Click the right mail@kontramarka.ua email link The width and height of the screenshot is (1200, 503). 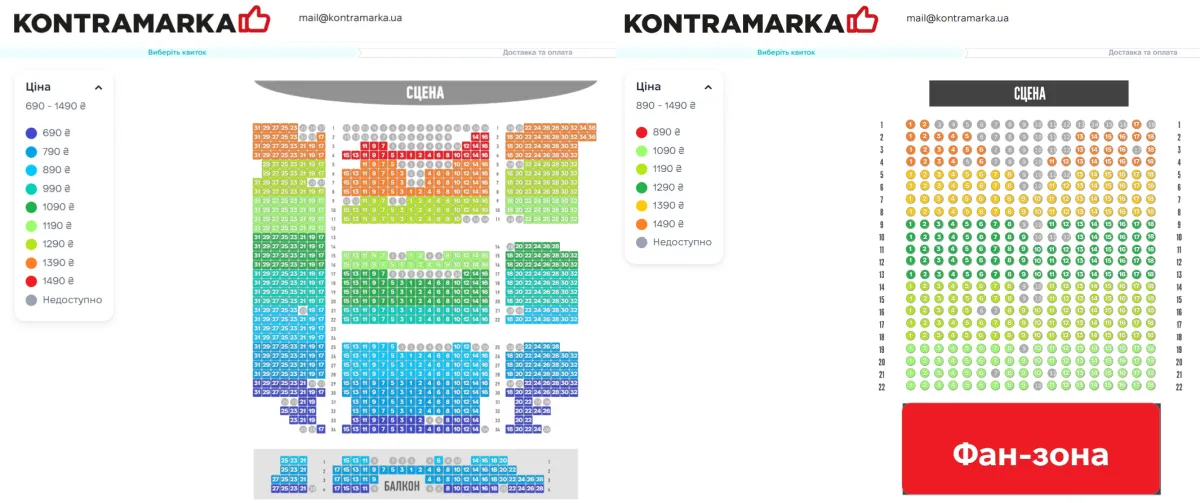tap(957, 18)
